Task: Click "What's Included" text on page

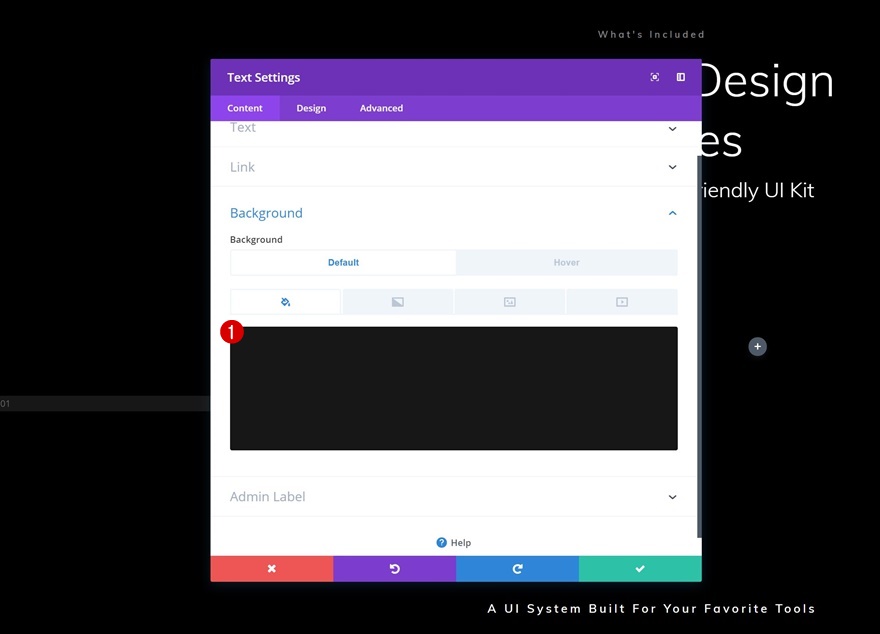Action: click(x=651, y=35)
